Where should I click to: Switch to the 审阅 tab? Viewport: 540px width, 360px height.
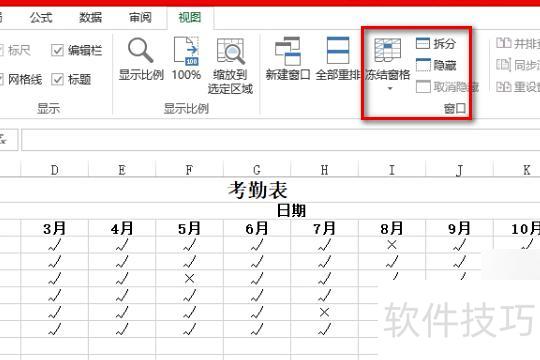tap(140, 18)
